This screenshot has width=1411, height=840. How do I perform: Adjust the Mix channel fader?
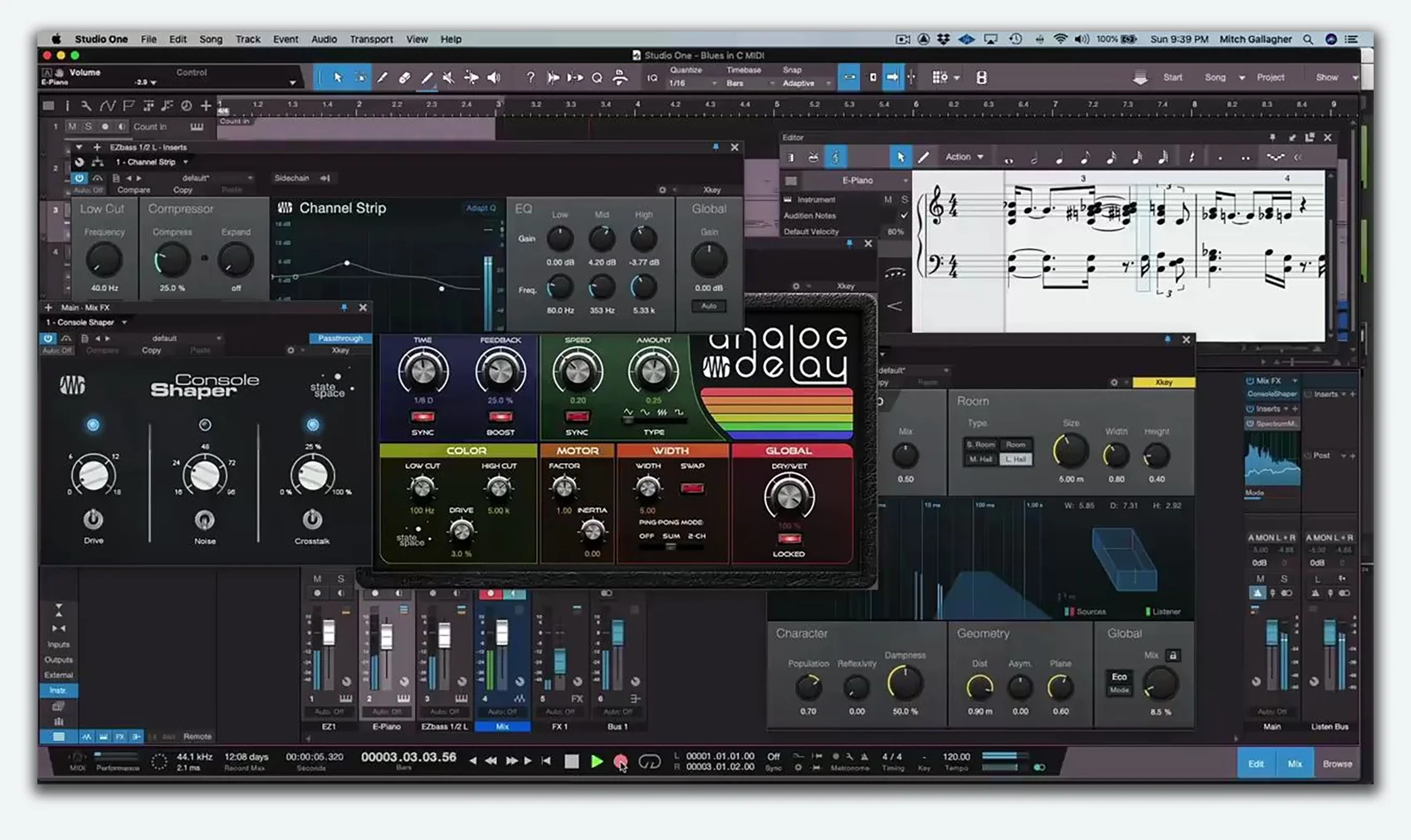[502, 633]
